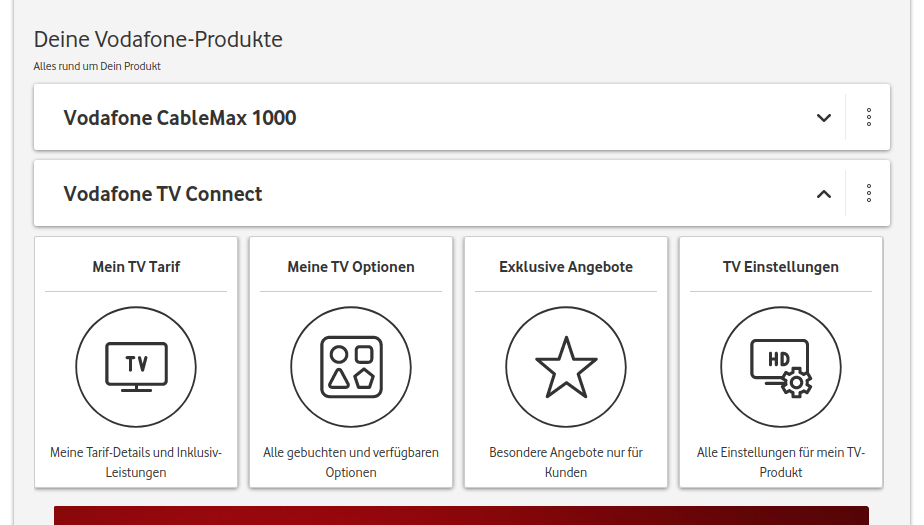Click the star icon in Exklusive Angebote
Screen dimensions: 924x525
(566, 366)
